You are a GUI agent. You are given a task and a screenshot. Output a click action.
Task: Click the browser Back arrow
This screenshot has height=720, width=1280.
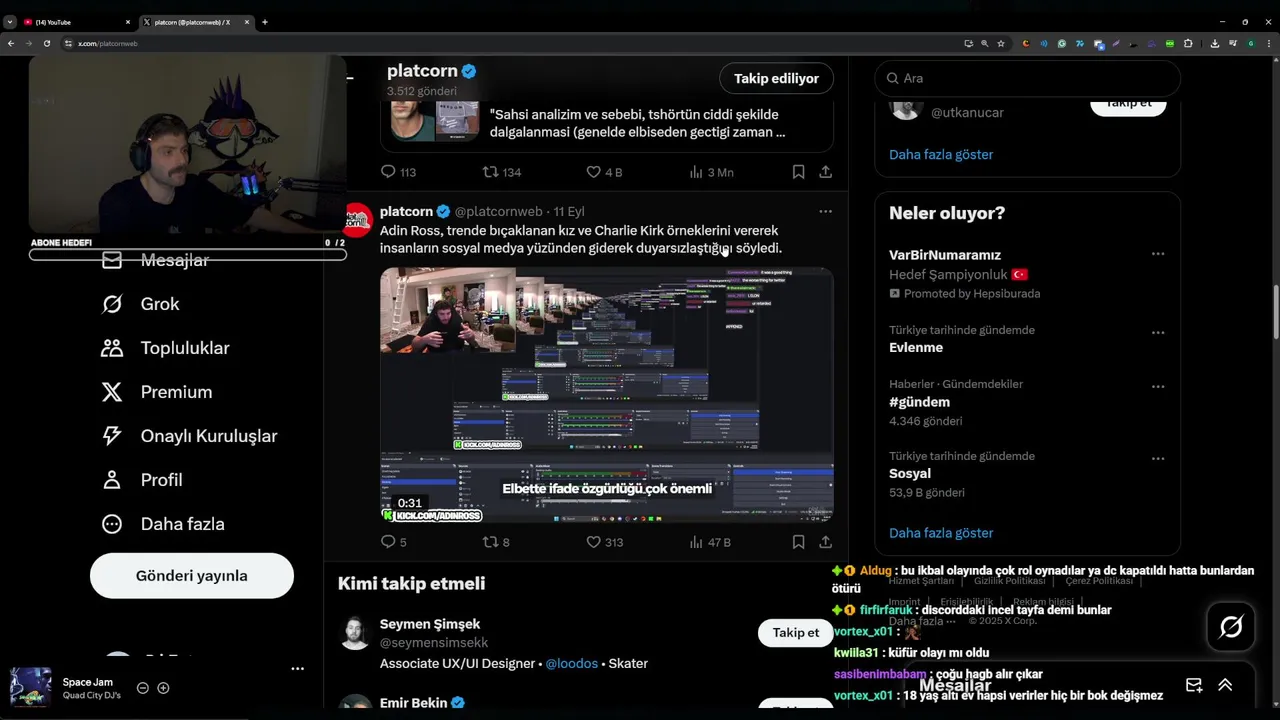11,44
